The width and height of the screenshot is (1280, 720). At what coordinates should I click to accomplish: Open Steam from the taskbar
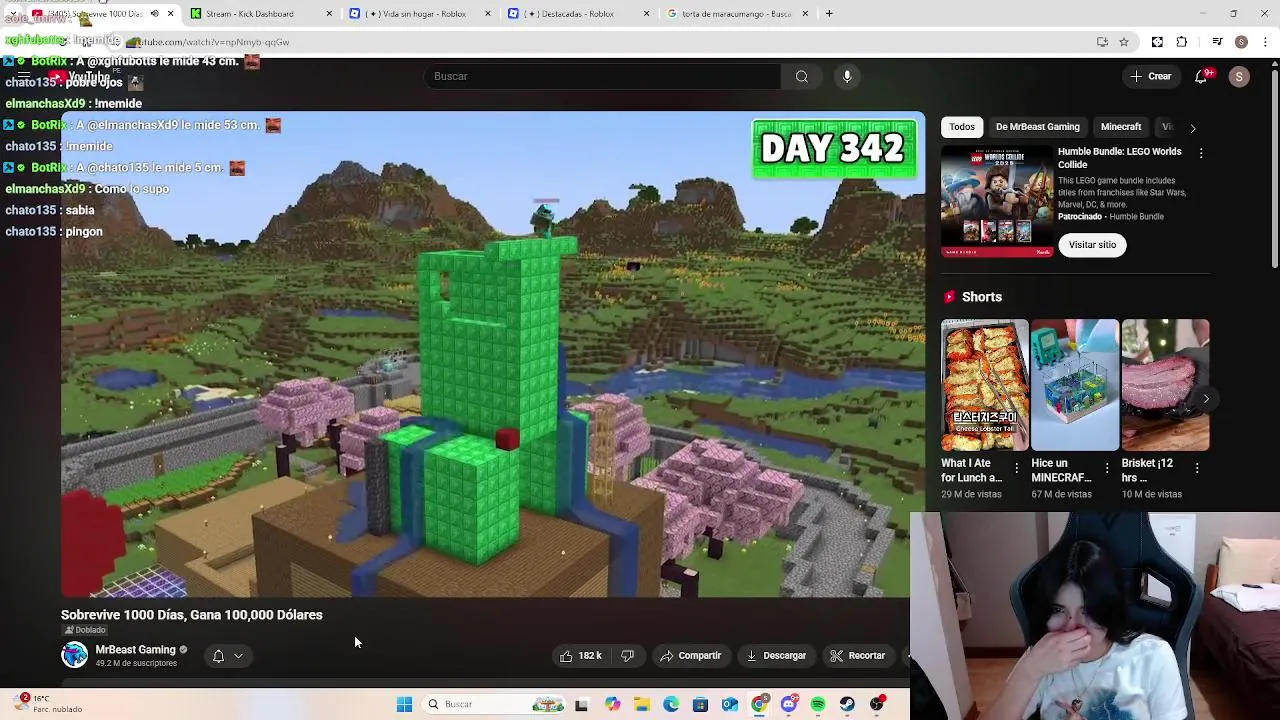point(848,704)
